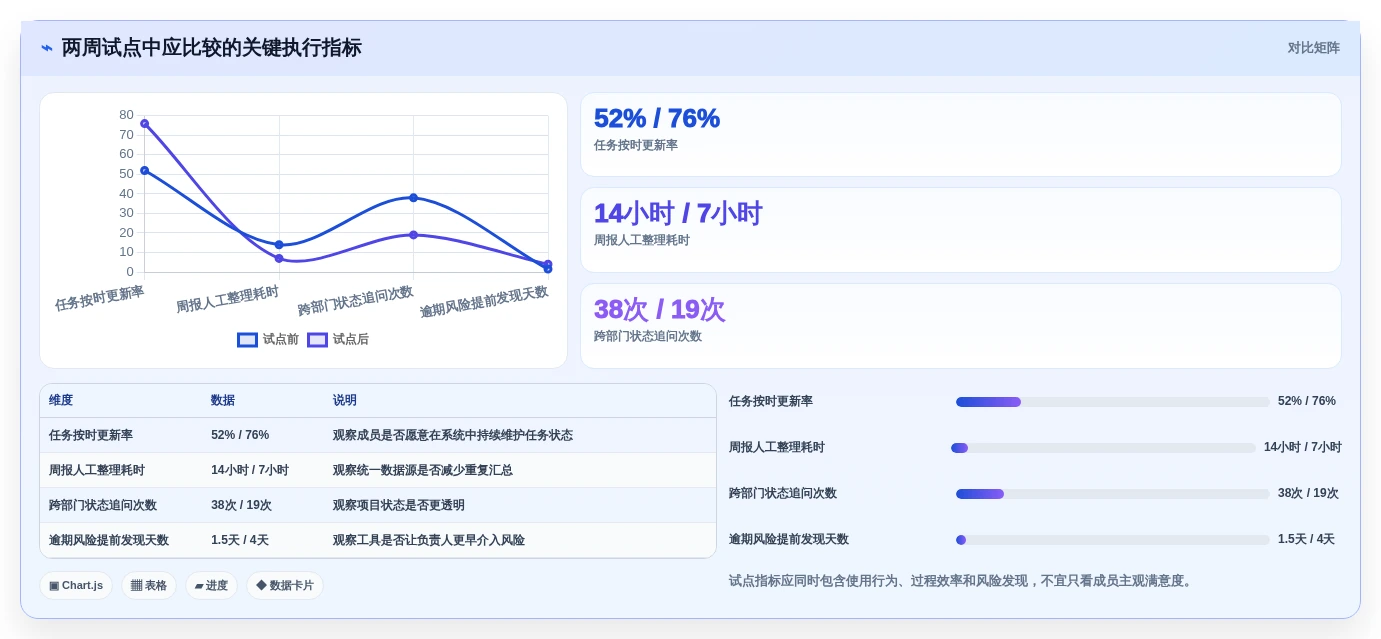Image resolution: width=1381 pixels, height=639 pixels.
Task: Select the 进度 tag chip
Action: [211, 586]
